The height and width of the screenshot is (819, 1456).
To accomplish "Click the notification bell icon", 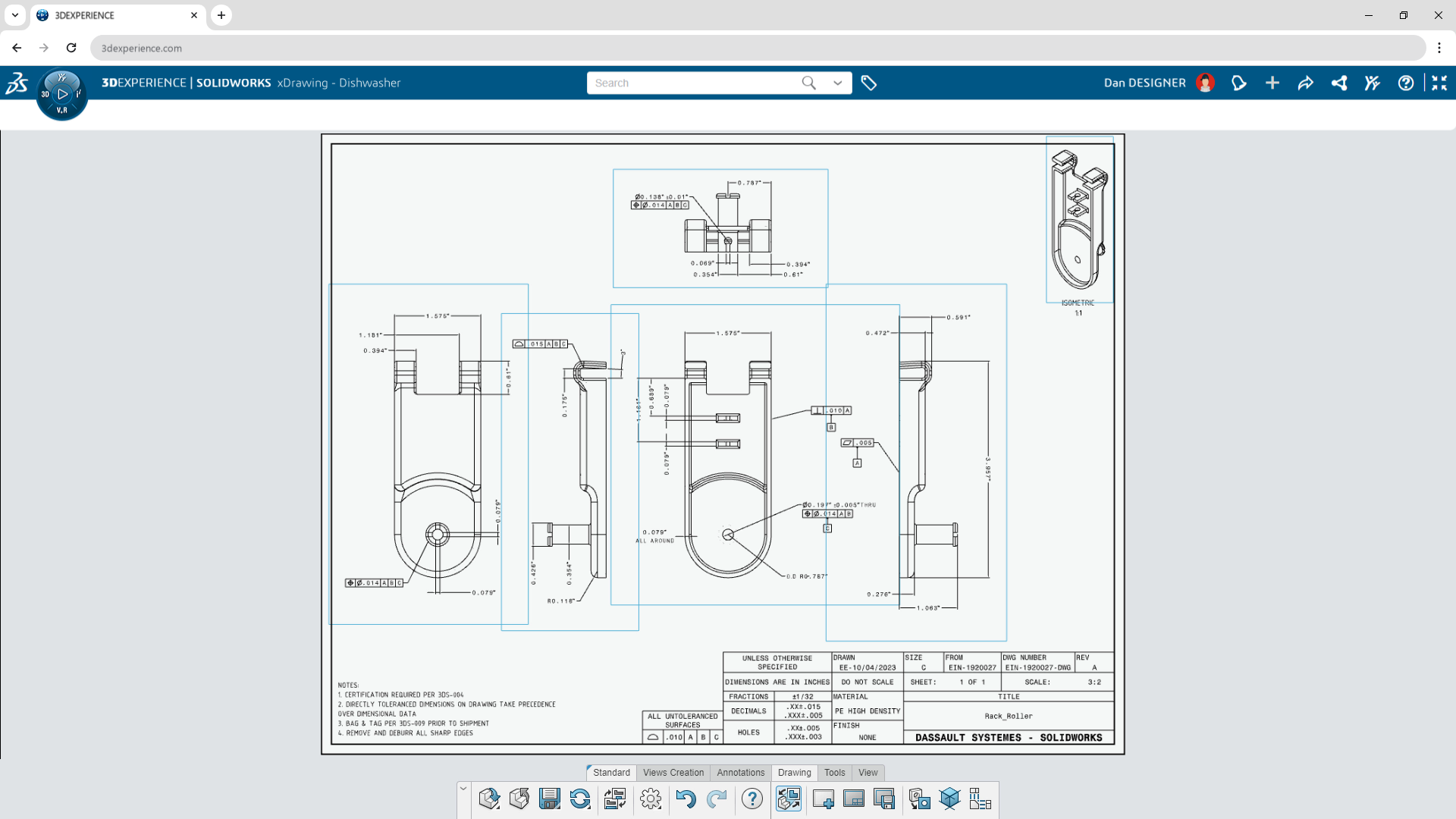I will pyautogui.click(x=1239, y=82).
